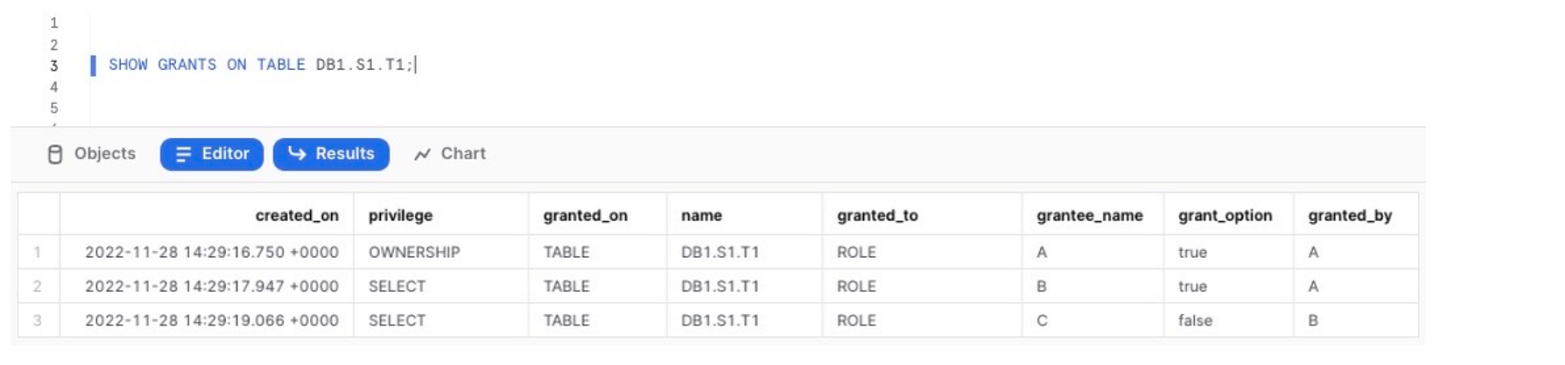1565x365 pixels.
Task: Click the Editor lines icon
Action: click(183, 154)
